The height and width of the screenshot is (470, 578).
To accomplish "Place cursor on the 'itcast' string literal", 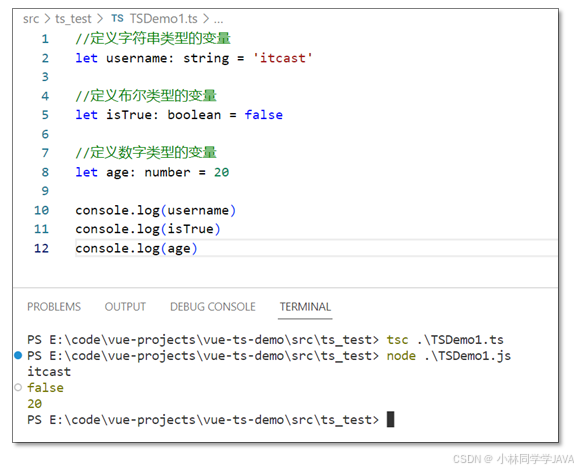I will pos(282,58).
